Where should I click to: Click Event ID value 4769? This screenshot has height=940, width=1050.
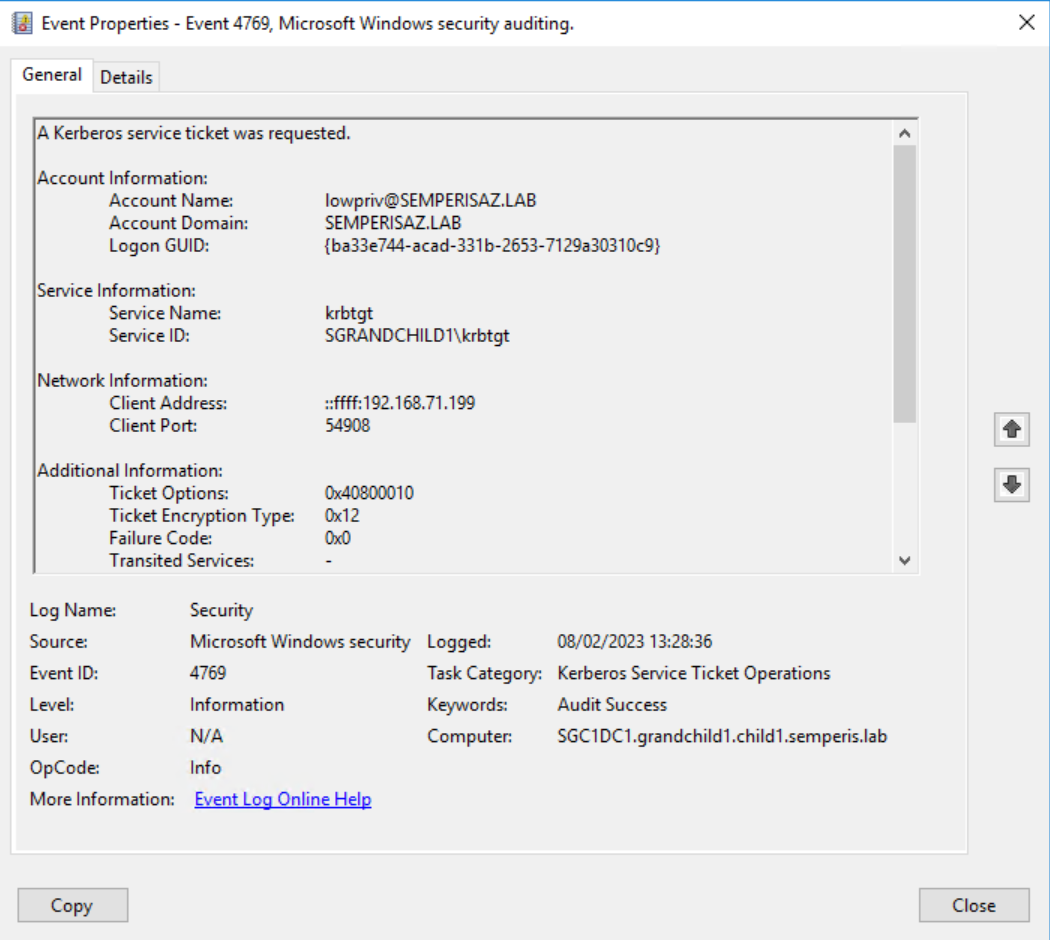click(x=208, y=673)
